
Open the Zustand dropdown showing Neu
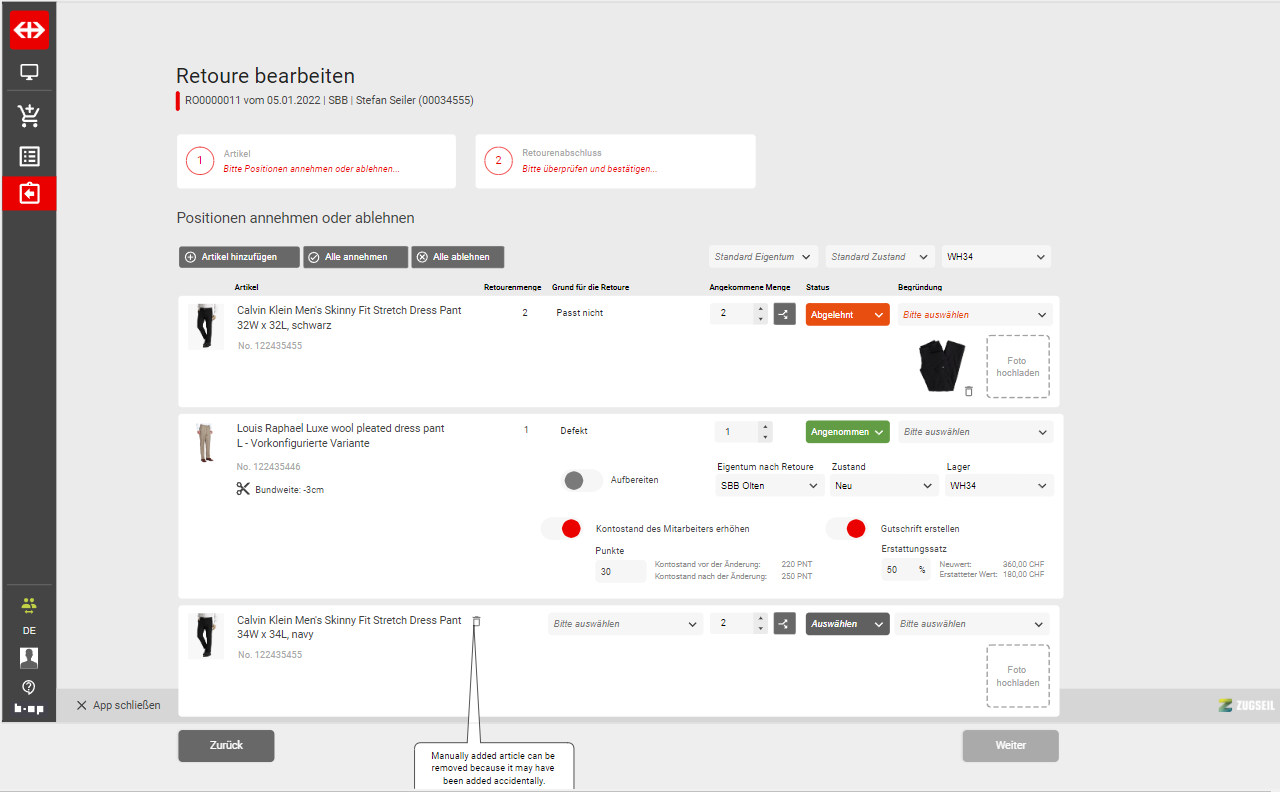(x=885, y=486)
